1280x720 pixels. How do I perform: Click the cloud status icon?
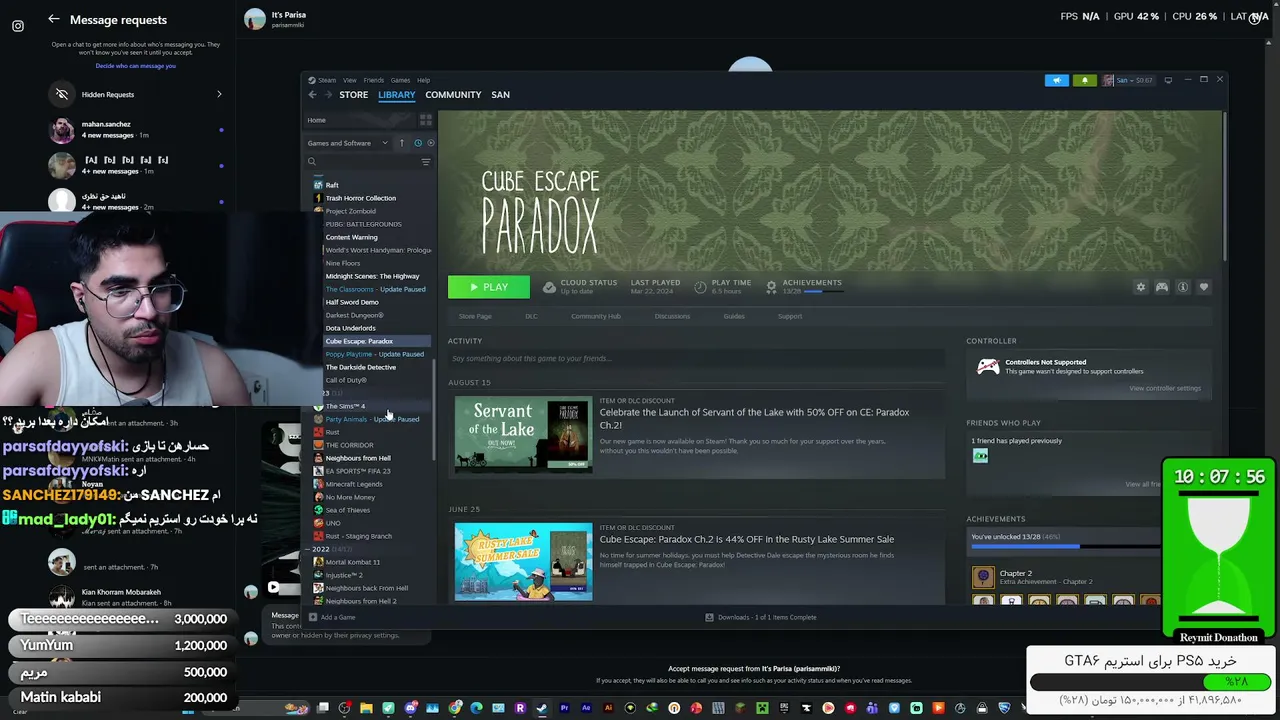[549, 287]
